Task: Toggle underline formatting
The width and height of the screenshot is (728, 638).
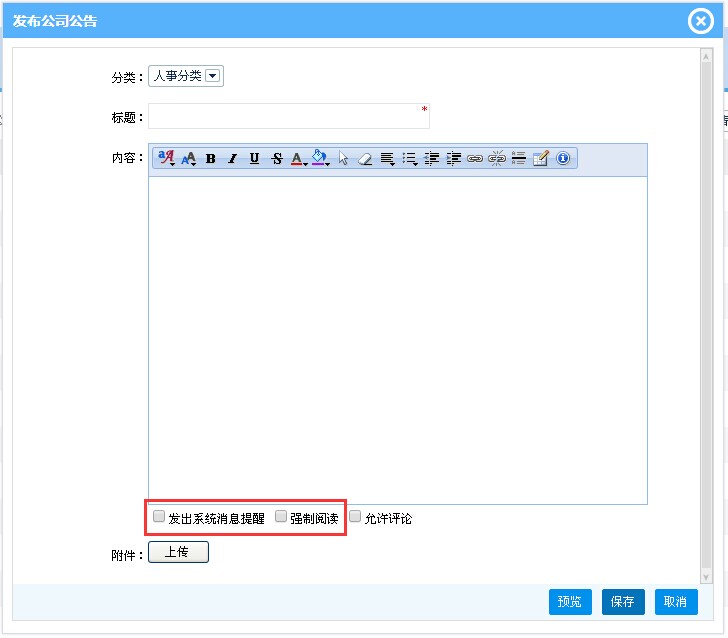Action: click(254, 158)
